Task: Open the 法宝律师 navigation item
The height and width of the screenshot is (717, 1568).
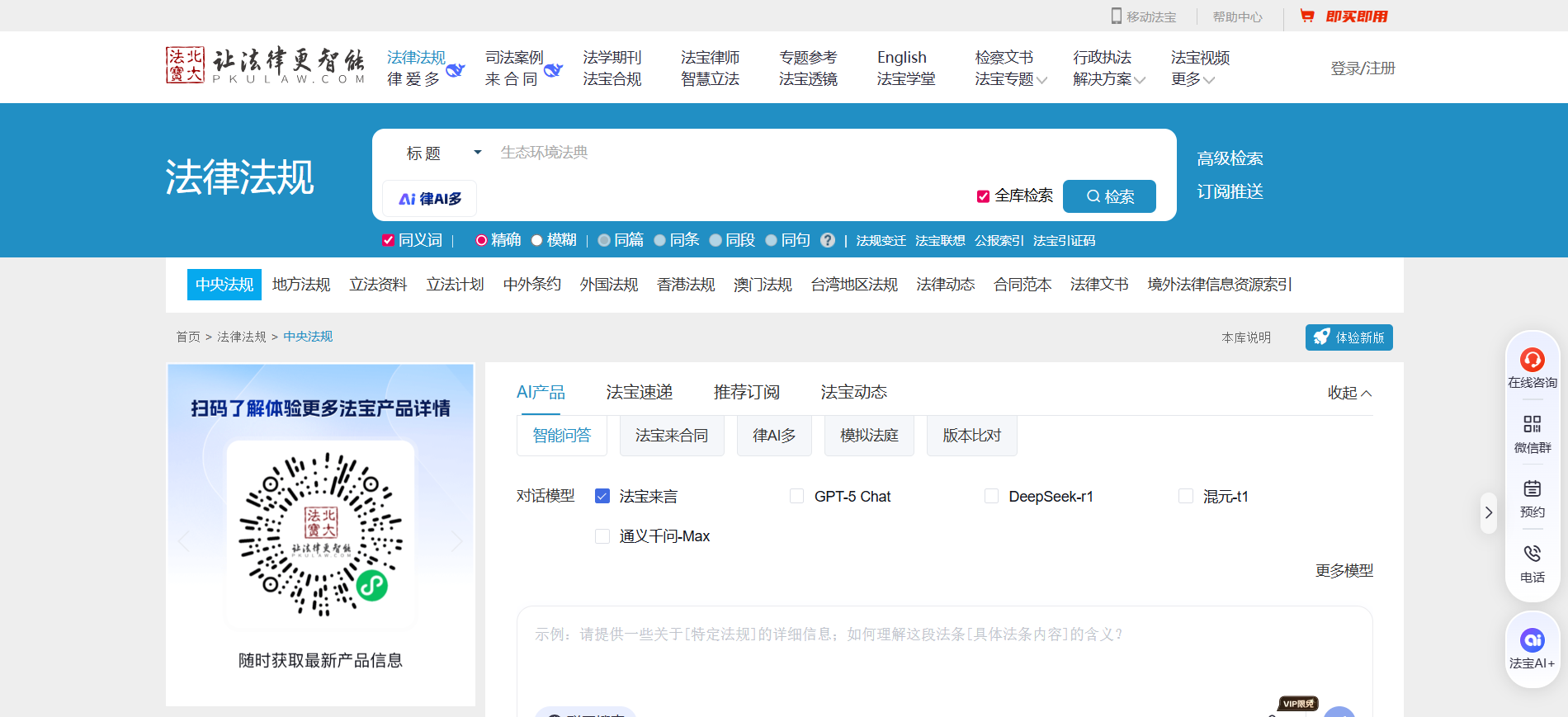Action: [x=711, y=58]
